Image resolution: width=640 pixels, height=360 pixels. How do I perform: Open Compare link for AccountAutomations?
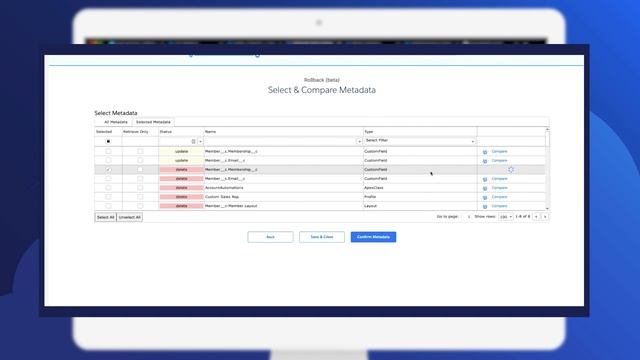tap(499, 188)
